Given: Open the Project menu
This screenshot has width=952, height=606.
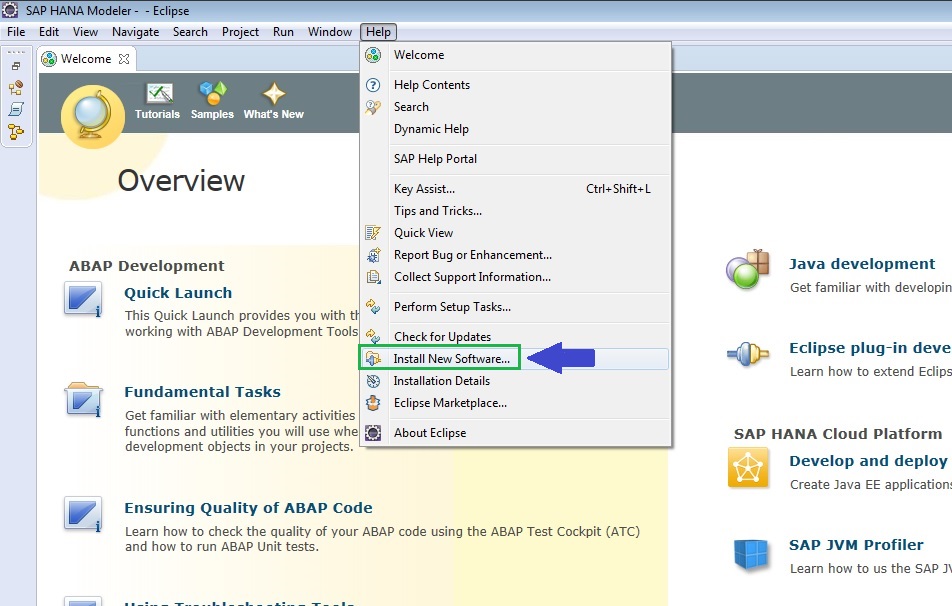Looking at the screenshot, I should [240, 32].
